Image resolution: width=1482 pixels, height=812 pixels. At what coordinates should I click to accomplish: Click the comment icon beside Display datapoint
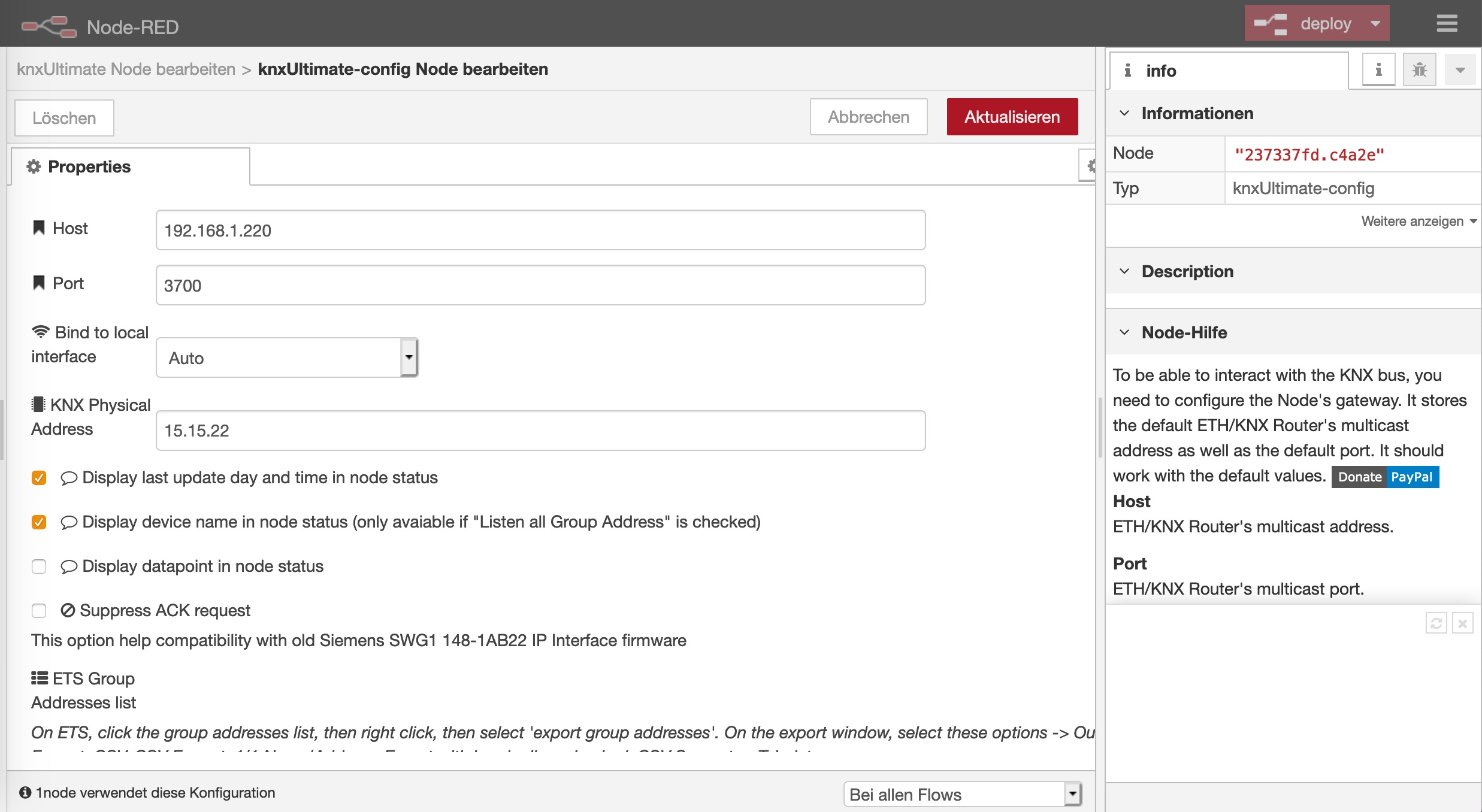(69, 566)
